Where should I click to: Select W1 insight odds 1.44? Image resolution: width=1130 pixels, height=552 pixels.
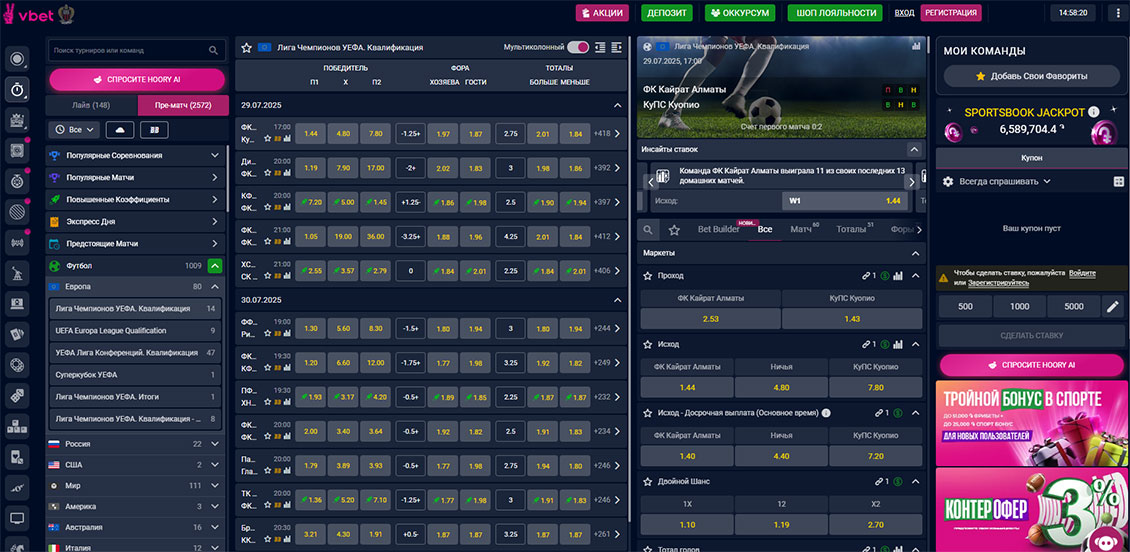point(845,201)
